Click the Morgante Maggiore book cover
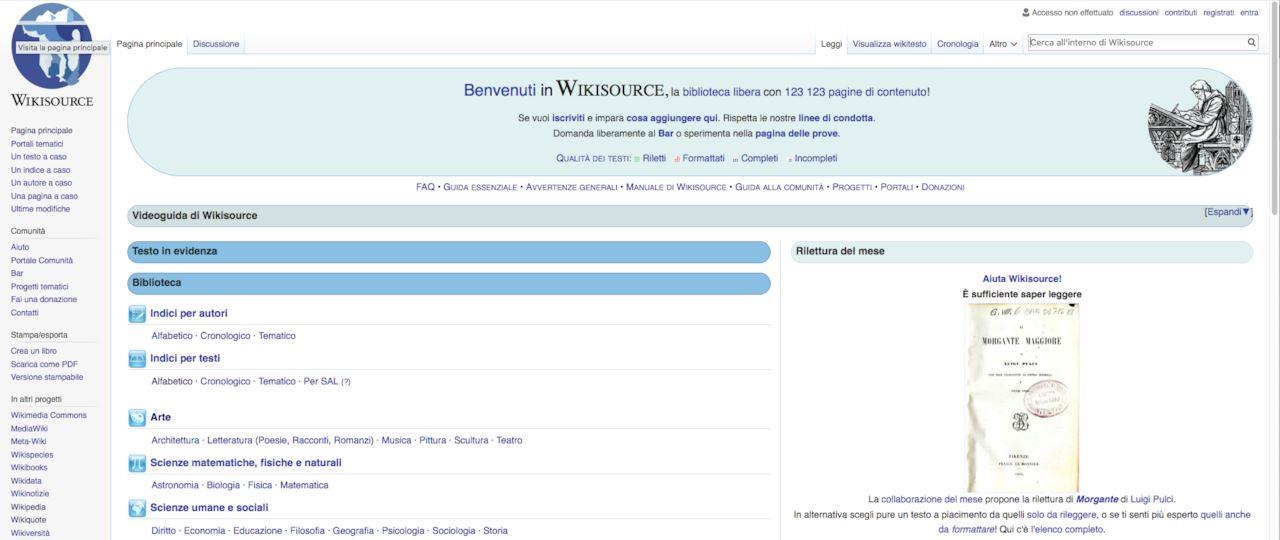The width and height of the screenshot is (1280, 540). pos(1021,397)
